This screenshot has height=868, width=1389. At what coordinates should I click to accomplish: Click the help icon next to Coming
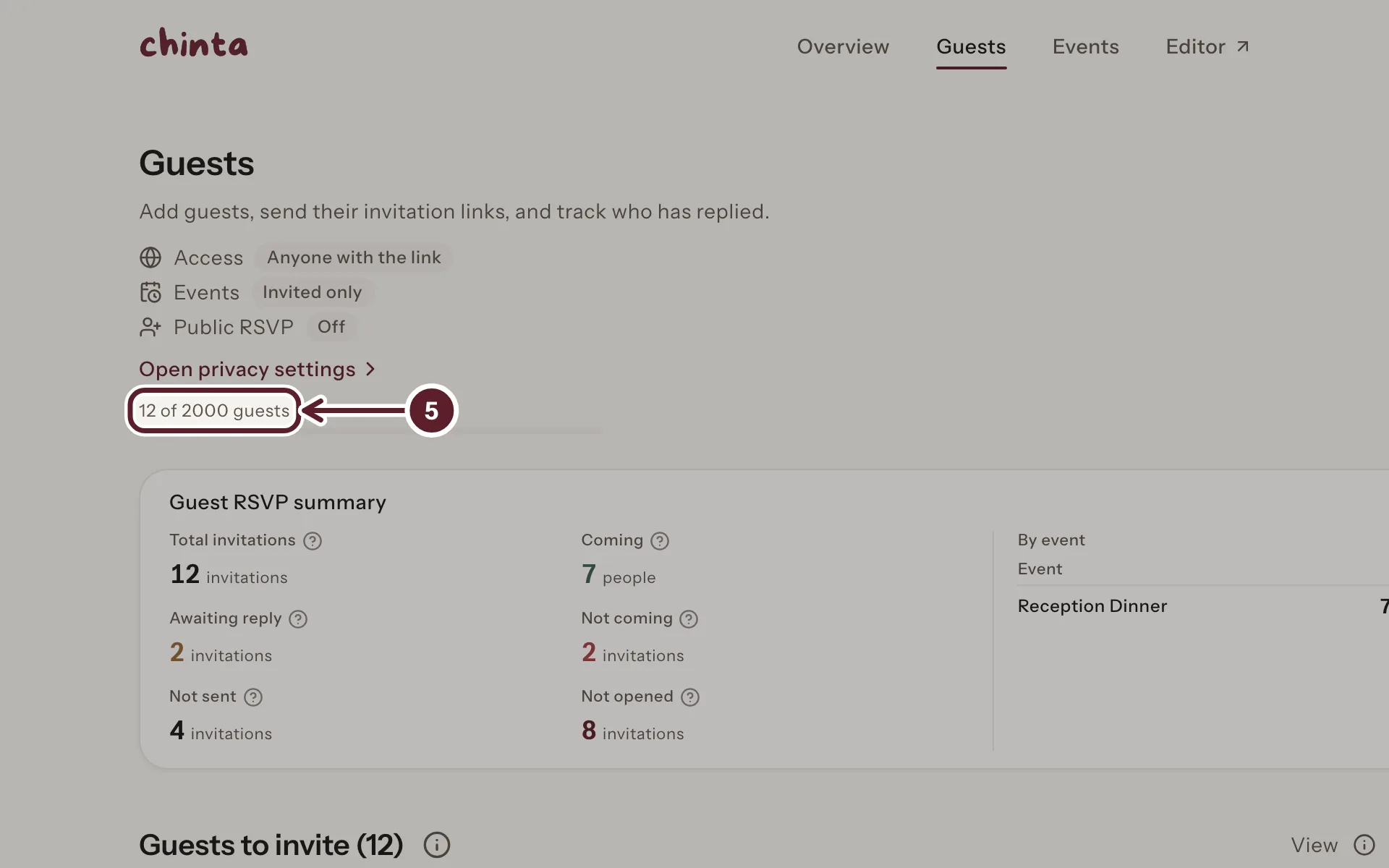click(659, 540)
